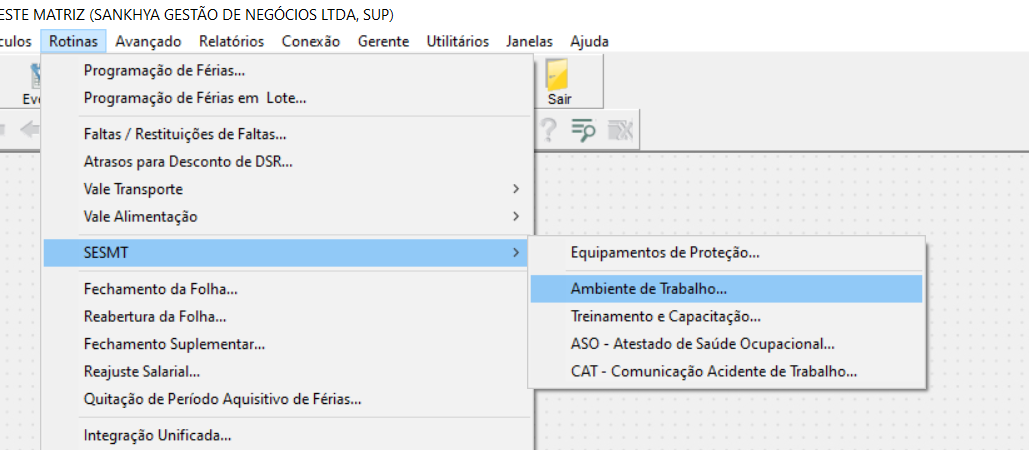1029x450 pixels.
Task: Click the Sair door icon
Action: click(x=558, y=75)
